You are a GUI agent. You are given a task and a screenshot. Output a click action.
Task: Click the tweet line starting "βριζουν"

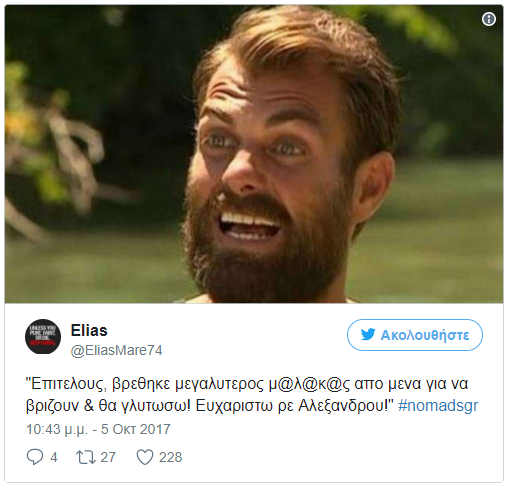(x=252, y=406)
